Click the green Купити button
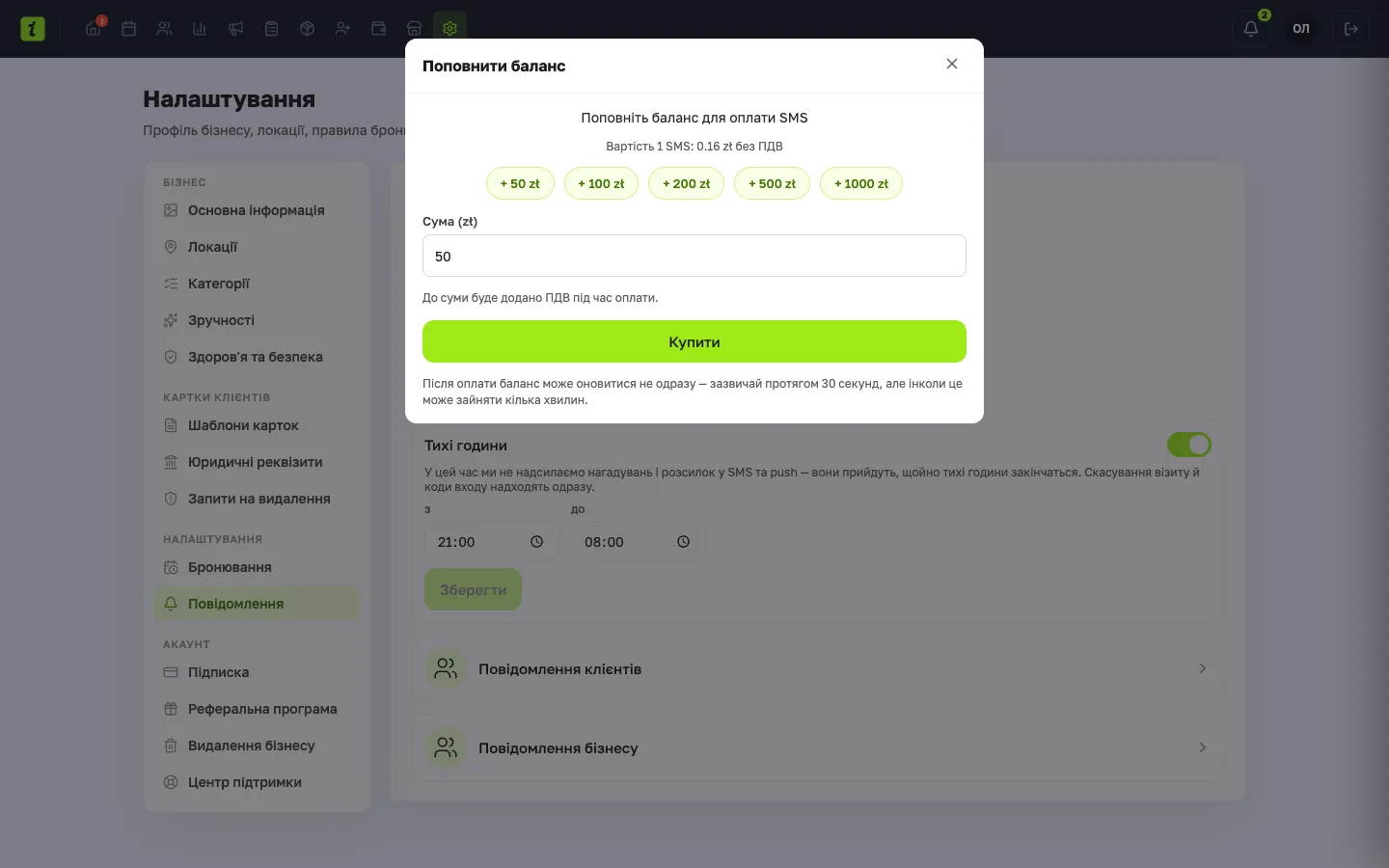The image size is (1389, 868). (694, 341)
